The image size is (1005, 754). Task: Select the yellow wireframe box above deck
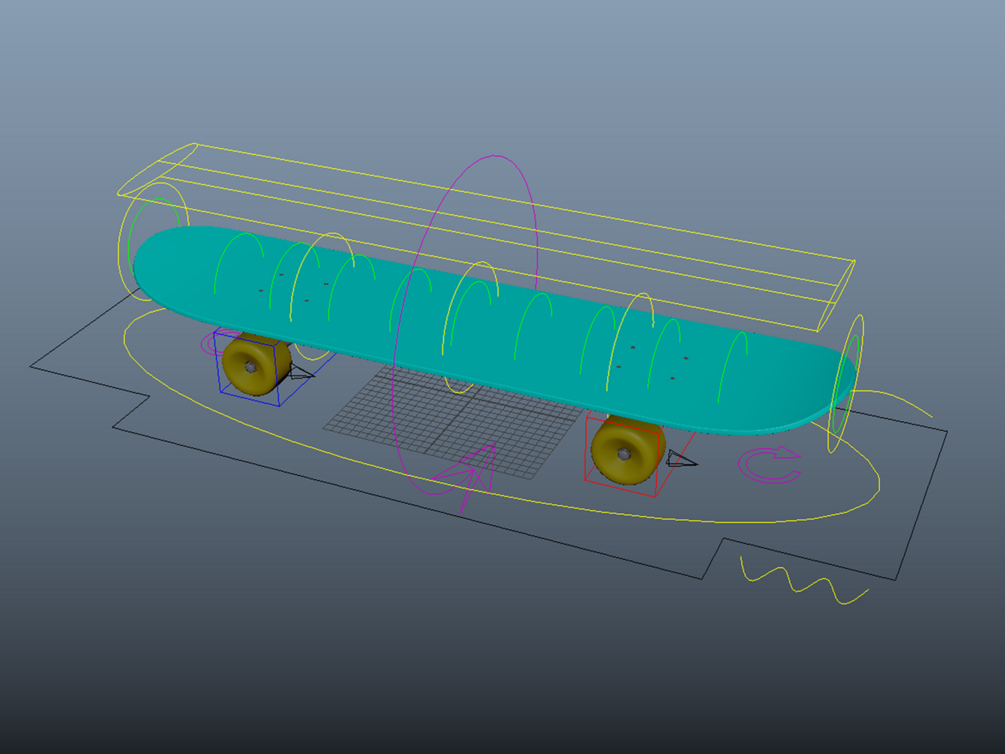pyautogui.click(x=487, y=236)
